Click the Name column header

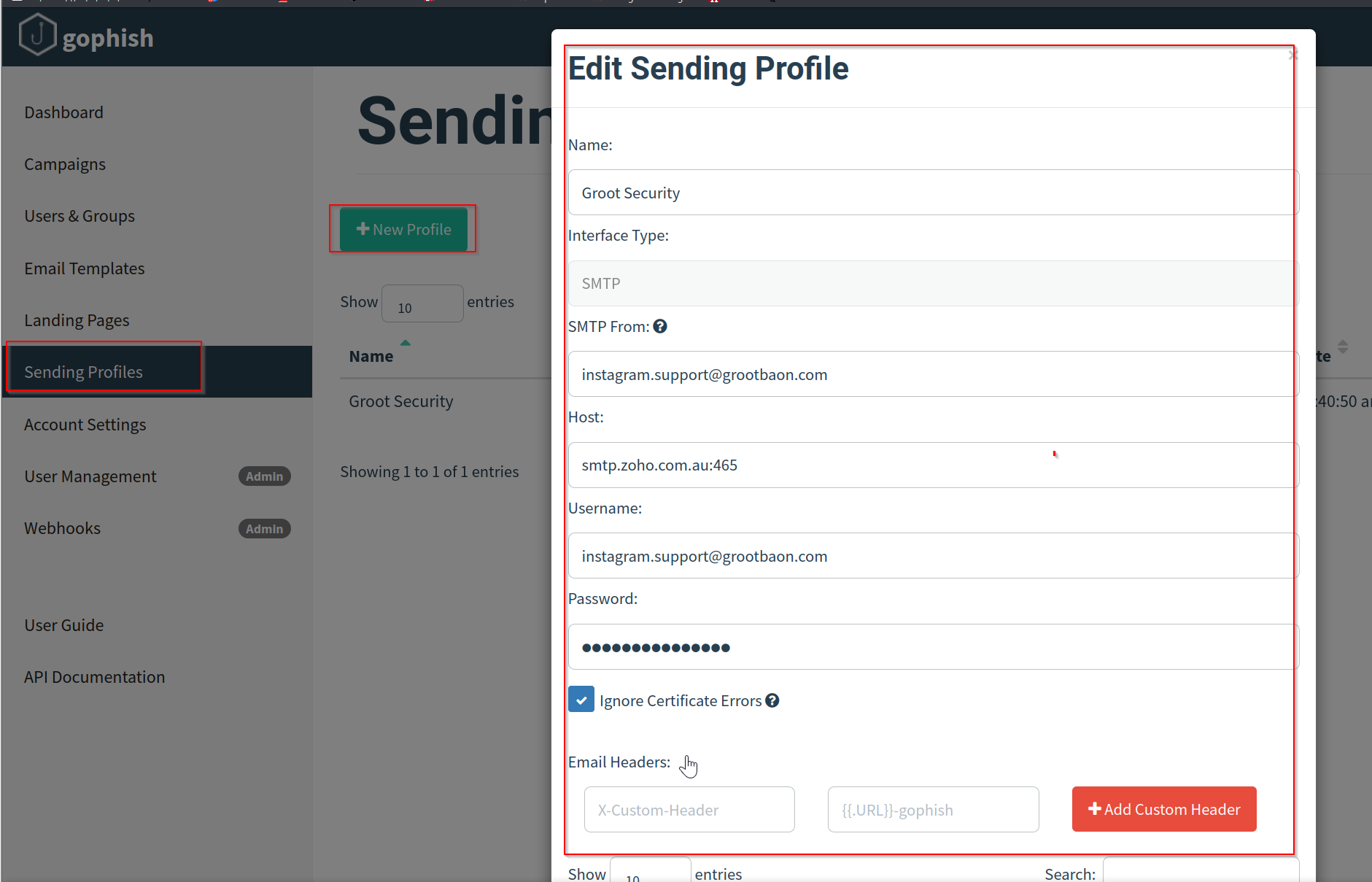tap(371, 356)
